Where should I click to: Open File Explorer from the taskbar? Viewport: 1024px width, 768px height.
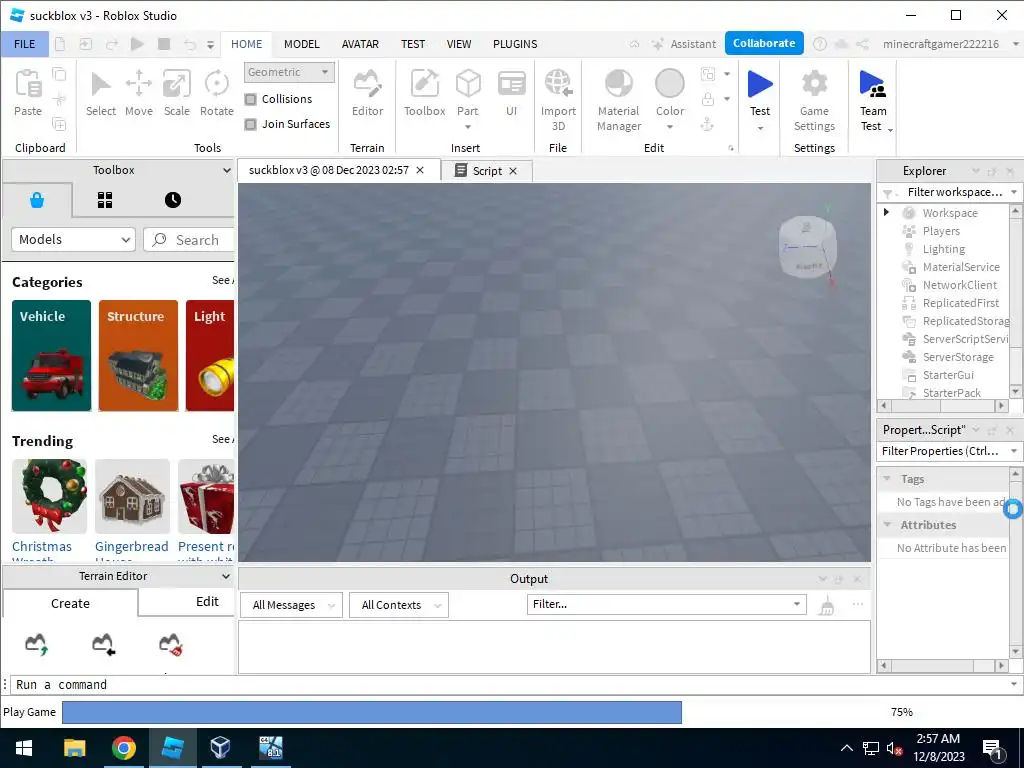point(74,748)
